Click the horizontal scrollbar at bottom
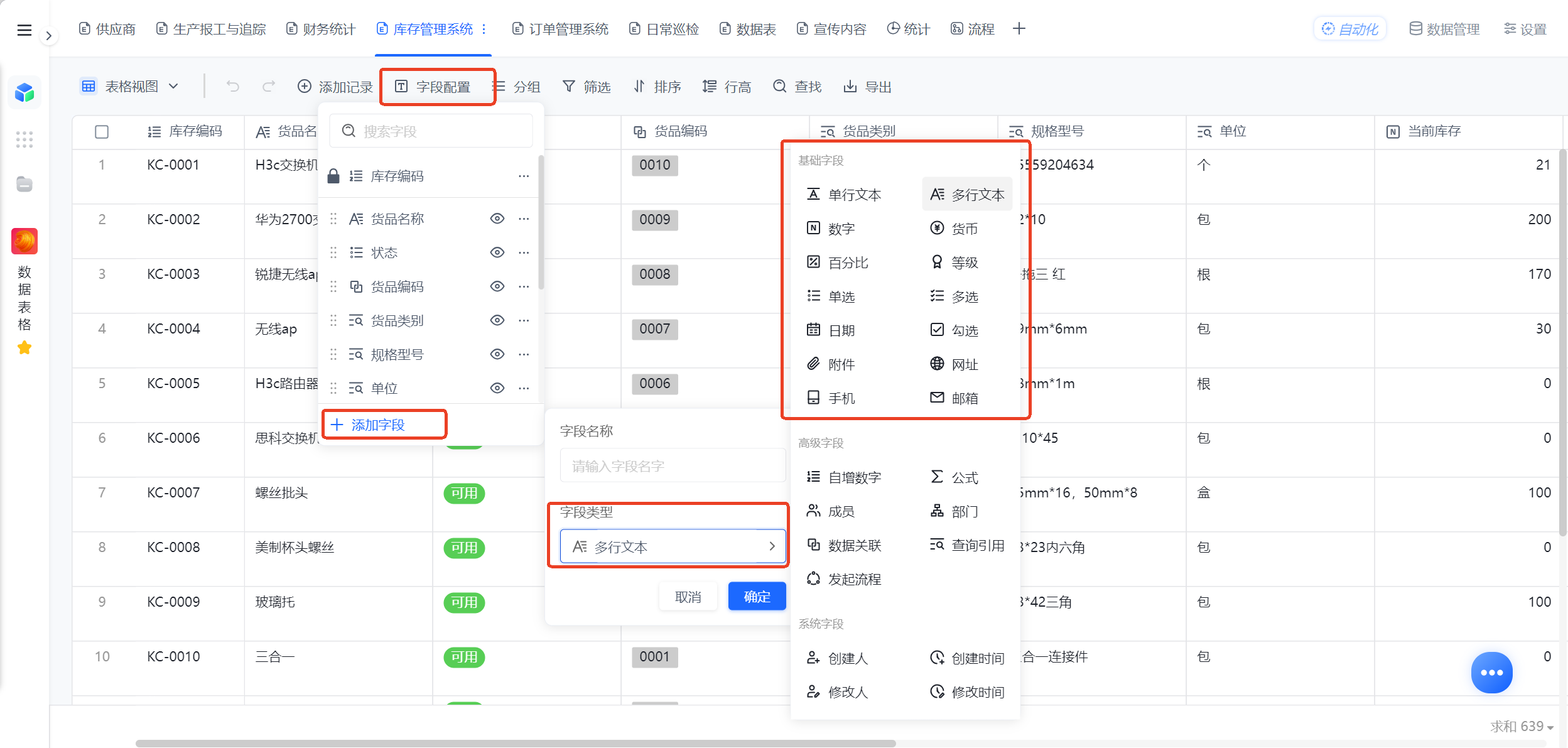 click(516, 744)
